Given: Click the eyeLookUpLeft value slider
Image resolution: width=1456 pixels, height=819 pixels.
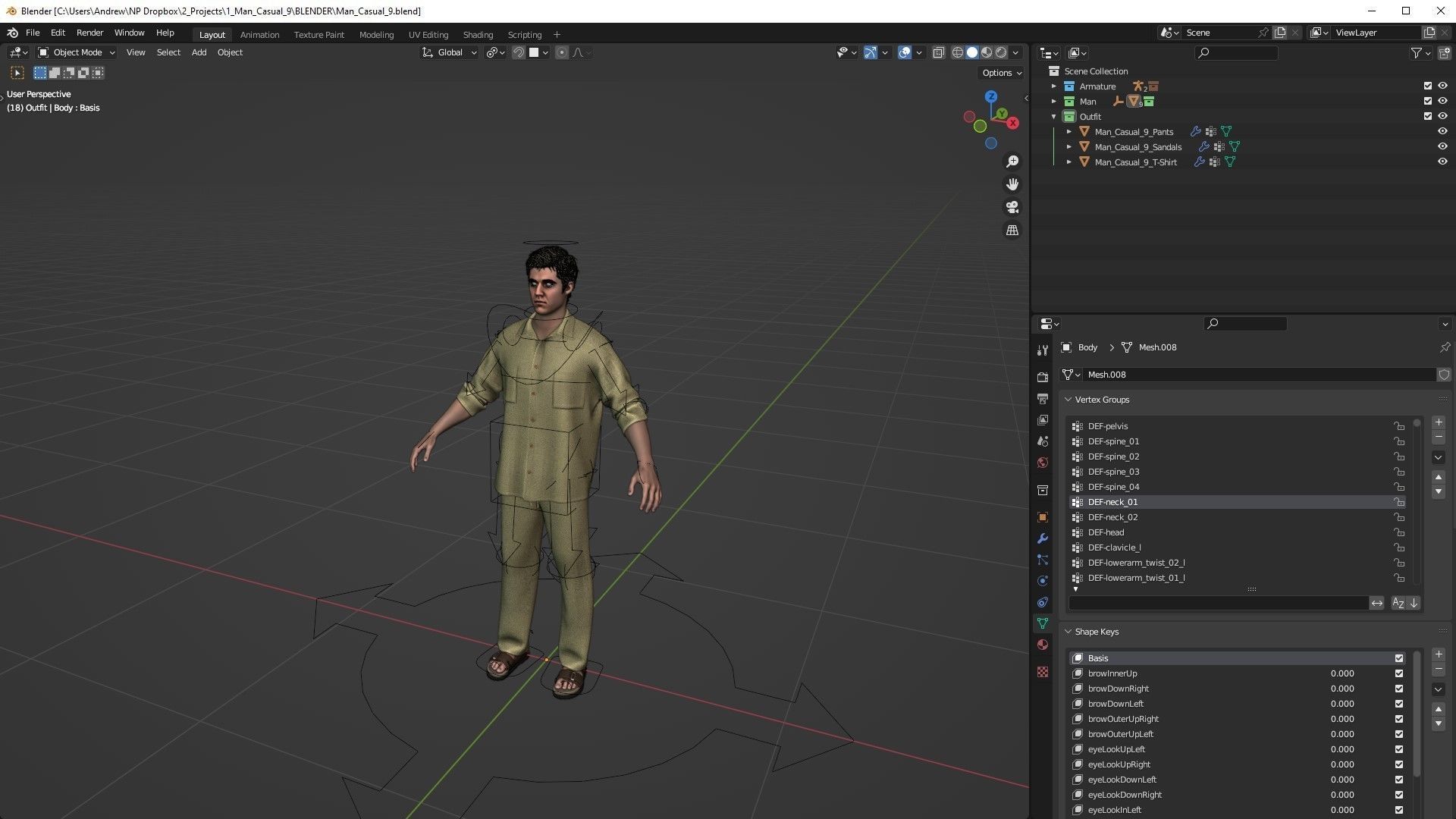Looking at the screenshot, I should click(x=1341, y=749).
